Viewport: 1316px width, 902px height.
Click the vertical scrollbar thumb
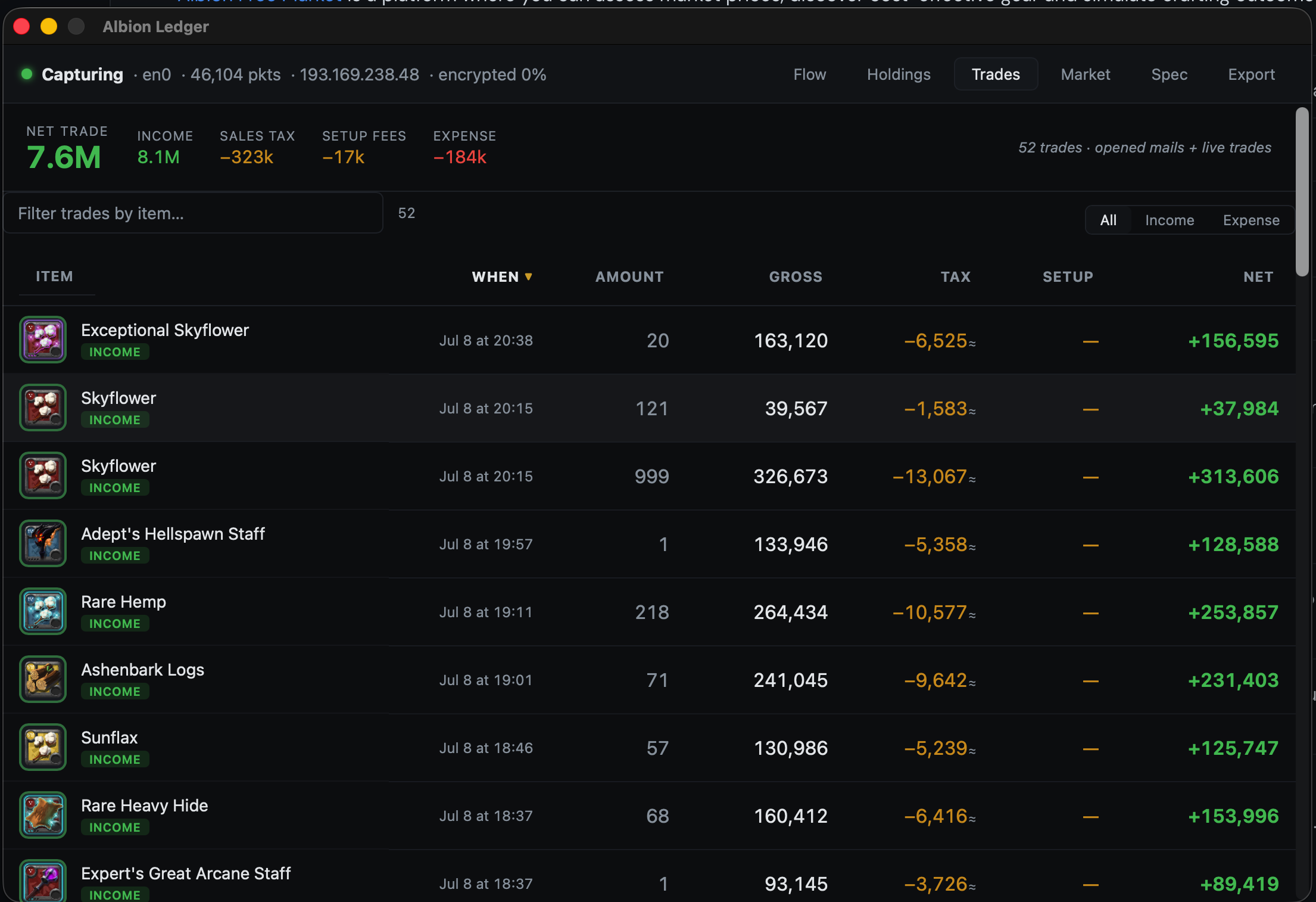1302,192
